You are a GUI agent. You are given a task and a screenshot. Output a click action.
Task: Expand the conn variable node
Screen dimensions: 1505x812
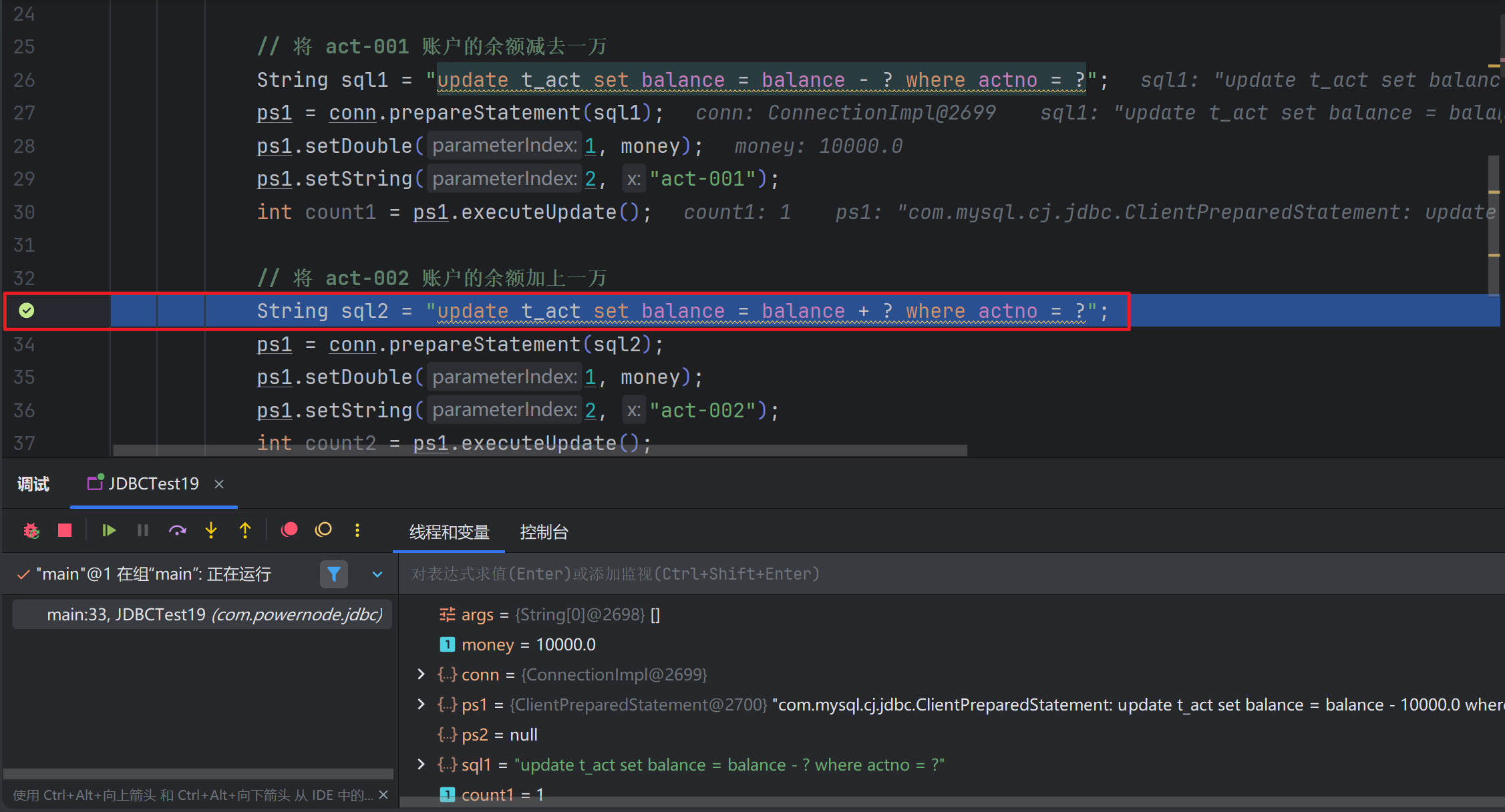point(421,674)
